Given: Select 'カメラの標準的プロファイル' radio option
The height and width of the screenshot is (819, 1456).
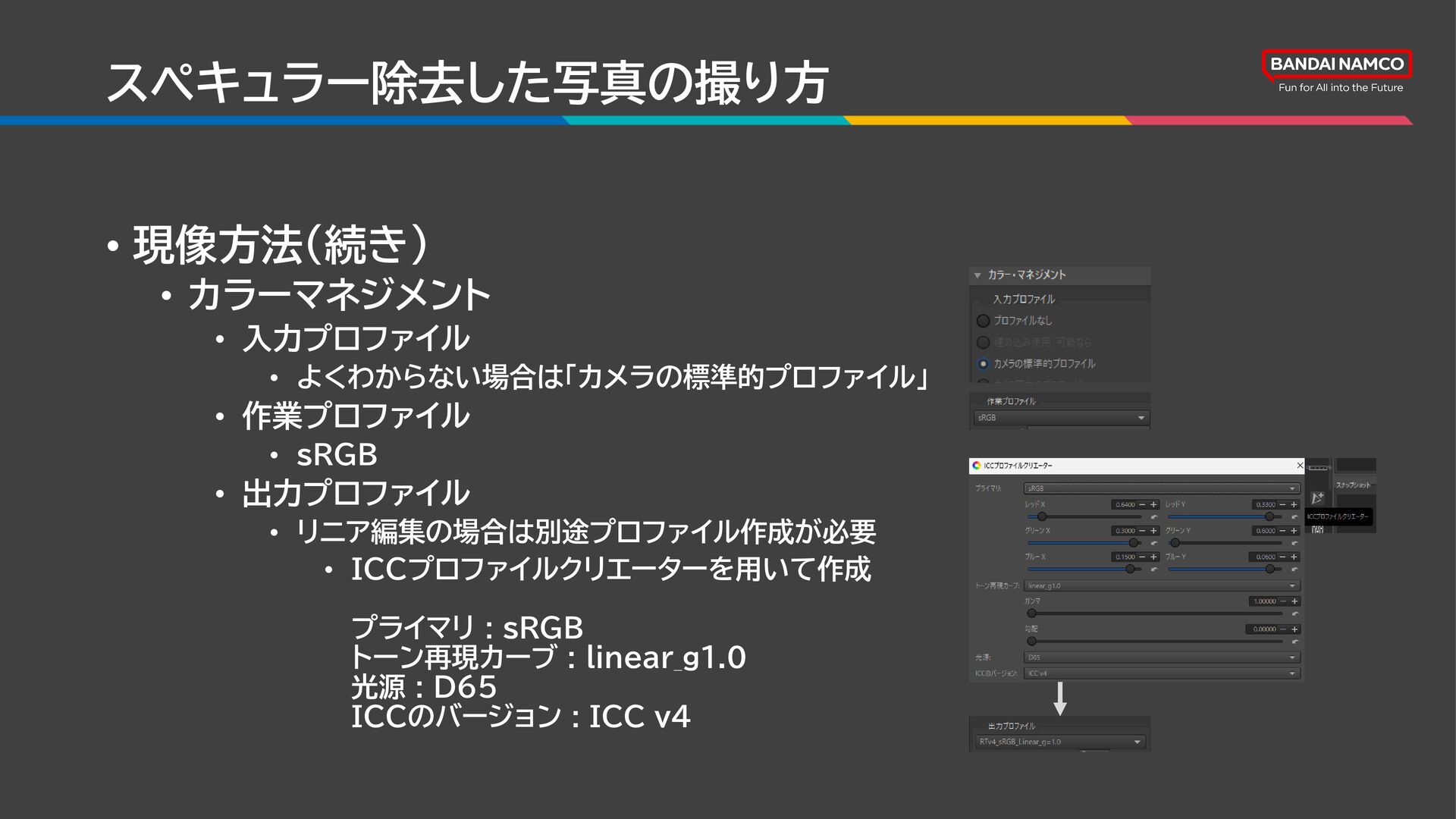Looking at the screenshot, I should tap(984, 364).
